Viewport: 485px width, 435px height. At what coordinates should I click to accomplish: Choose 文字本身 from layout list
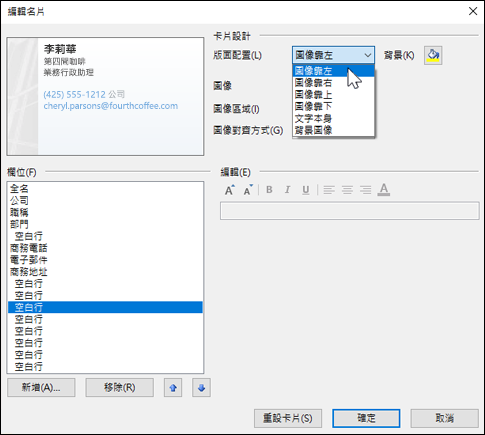[x=334, y=118]
